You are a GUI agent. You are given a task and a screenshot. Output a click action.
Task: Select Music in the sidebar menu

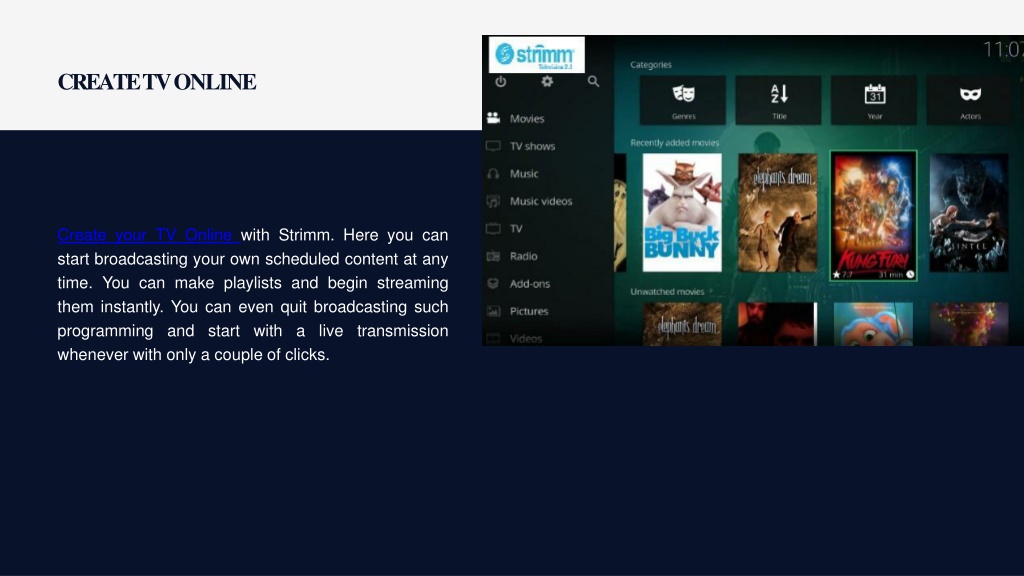[x=524, y=174]
